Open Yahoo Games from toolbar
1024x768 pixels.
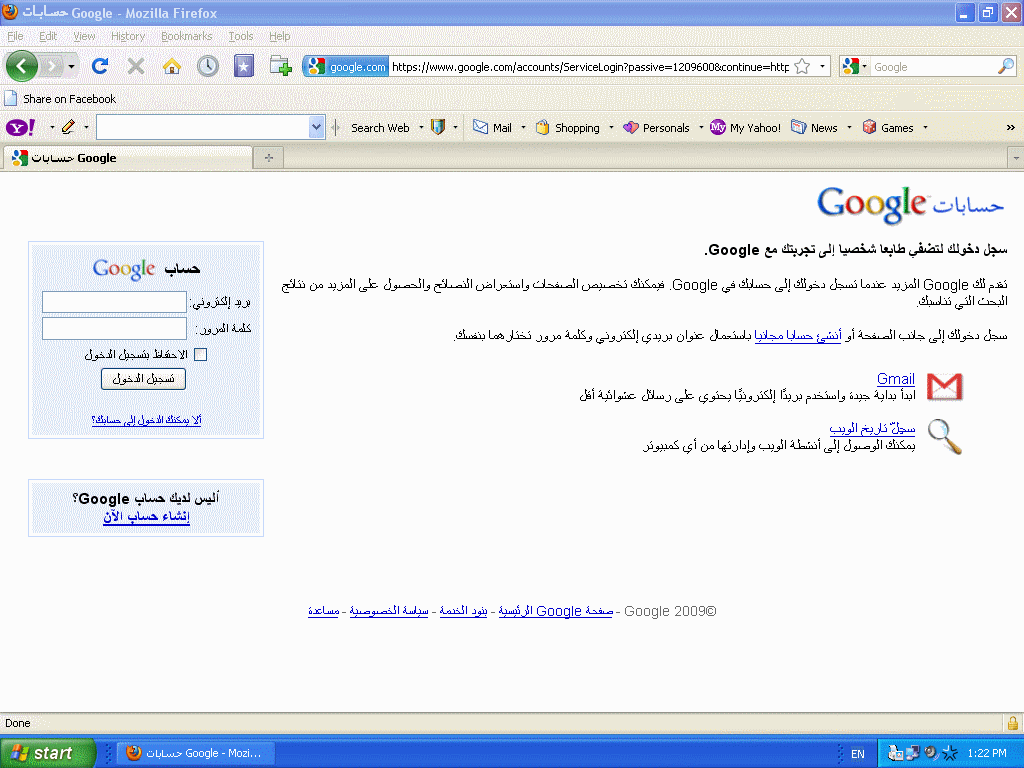888,127
